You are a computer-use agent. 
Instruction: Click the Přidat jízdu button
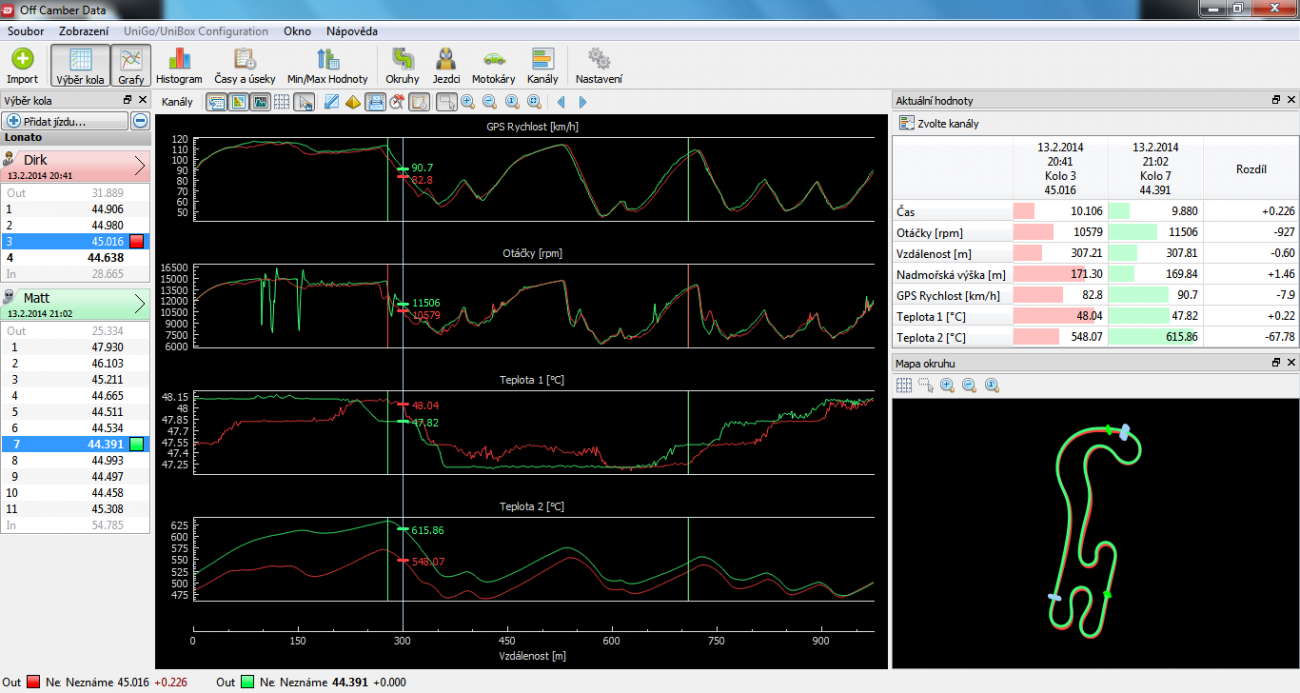coord(66,121)
